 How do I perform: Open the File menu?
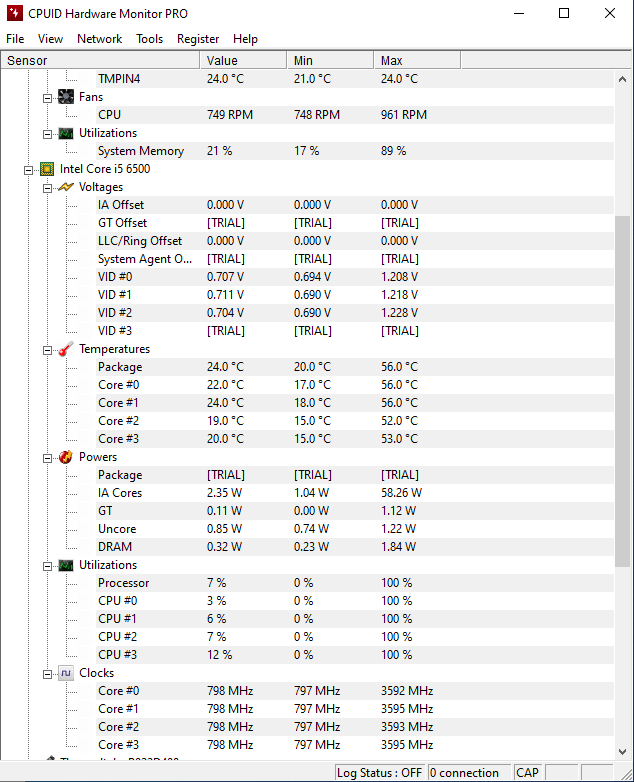(15, 39)
